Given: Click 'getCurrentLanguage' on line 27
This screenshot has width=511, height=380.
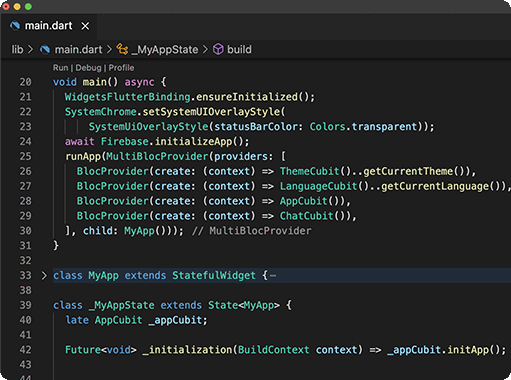Looking at the screenshot, I should (x=435, y=186).
